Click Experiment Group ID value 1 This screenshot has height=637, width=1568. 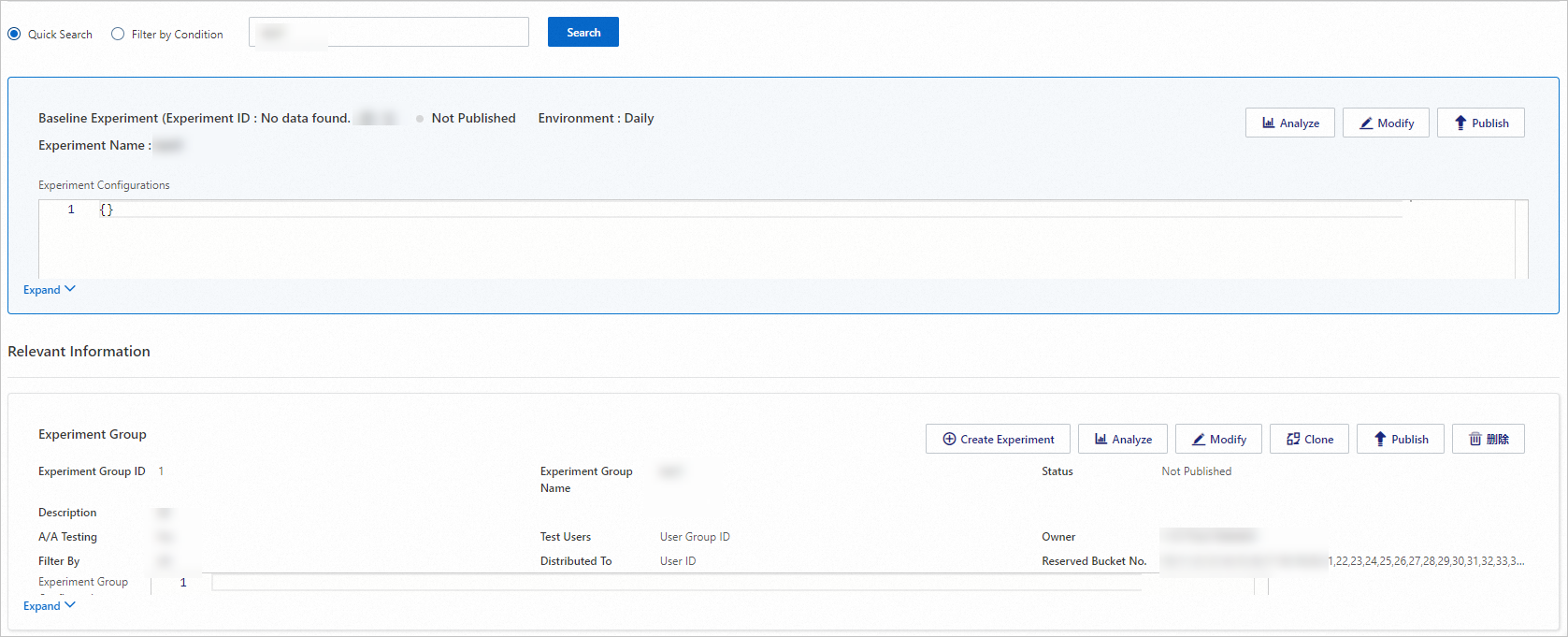click(161, 471)
